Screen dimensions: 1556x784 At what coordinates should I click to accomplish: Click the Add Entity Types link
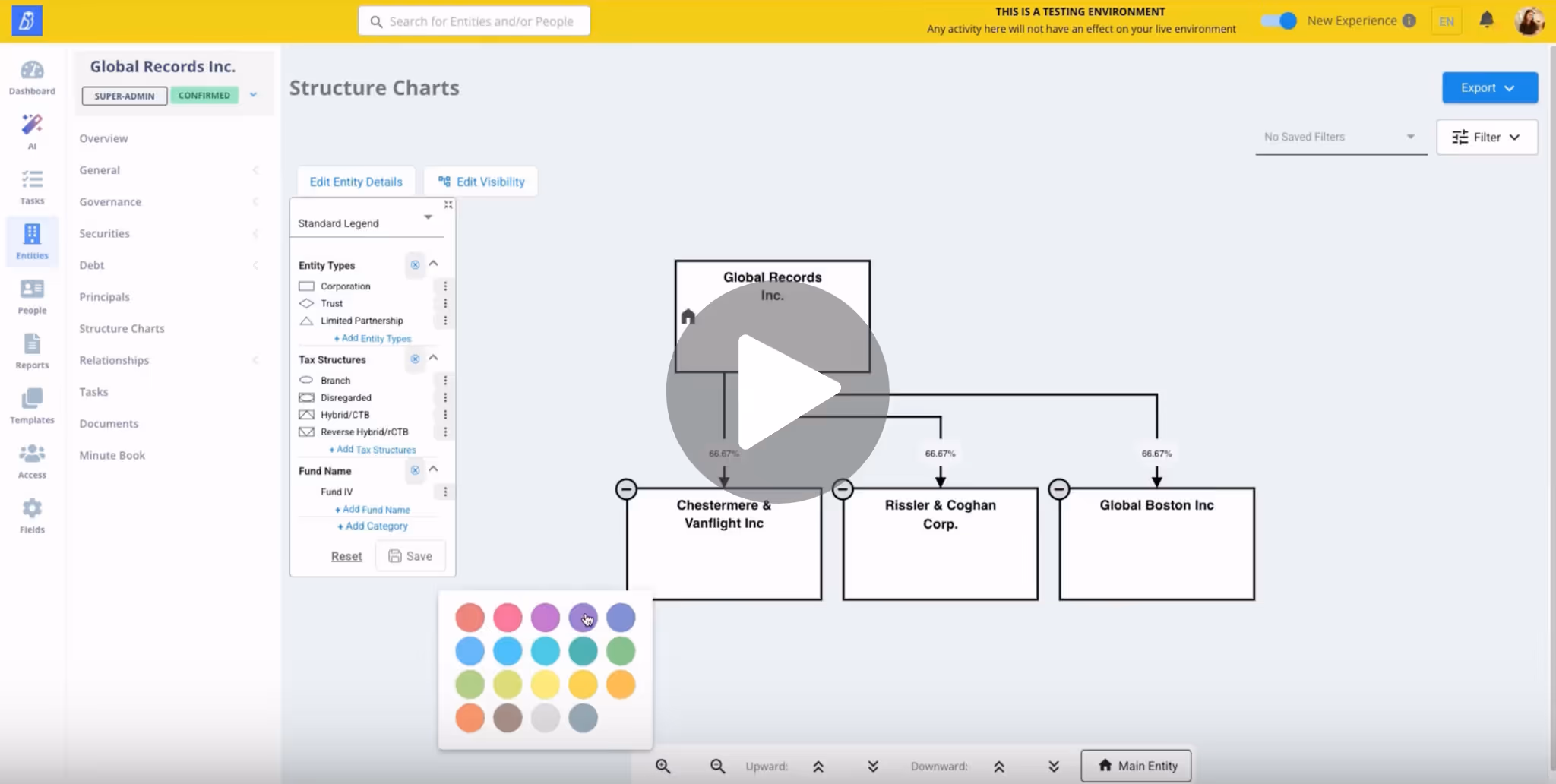coord(372,338)
